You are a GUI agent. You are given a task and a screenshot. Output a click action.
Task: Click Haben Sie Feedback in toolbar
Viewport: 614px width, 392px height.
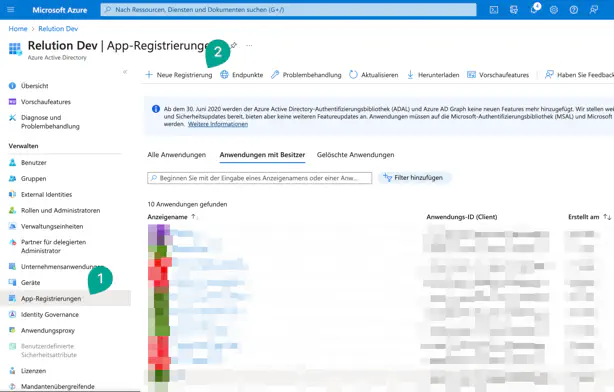pos(579,75)
